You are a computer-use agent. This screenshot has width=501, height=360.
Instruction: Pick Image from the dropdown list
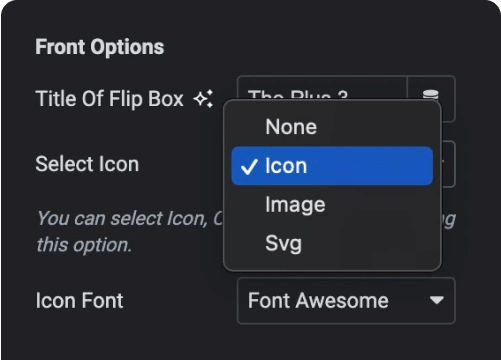click(332, 204)
